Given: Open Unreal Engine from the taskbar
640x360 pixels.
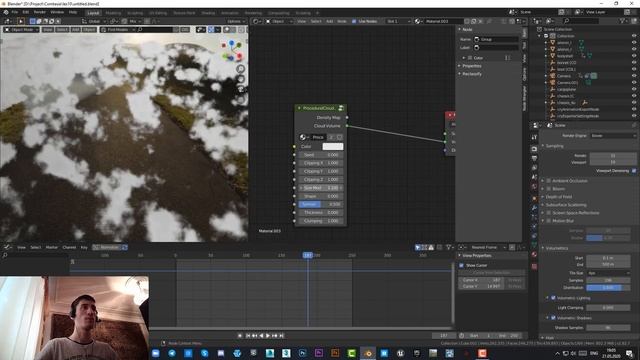Looking at the screenshot, I should click(x=400, y=353).
